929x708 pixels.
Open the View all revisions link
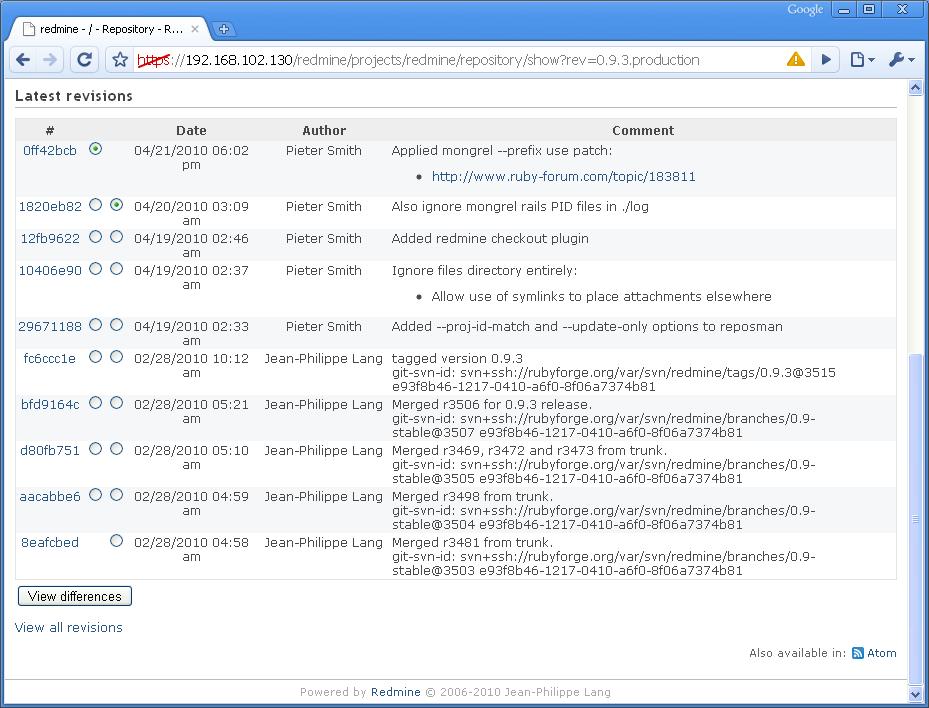click(68, 627)
